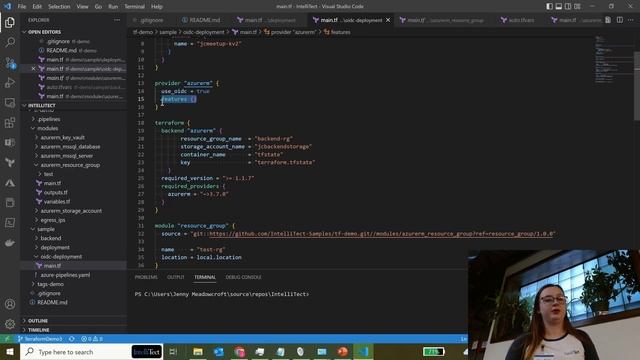Click the open changes icon in editor toolbar
Image resolution: width=640 pixels, height=360 pixels.
point(608,20)
